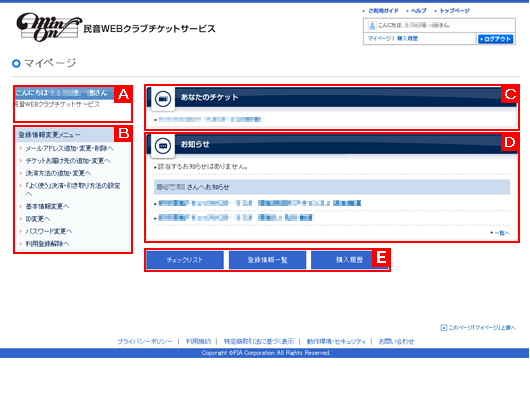Open チケットお届け先の追加・変更へ
Viewport: 530px width, 415px height.
pos(68,161)
